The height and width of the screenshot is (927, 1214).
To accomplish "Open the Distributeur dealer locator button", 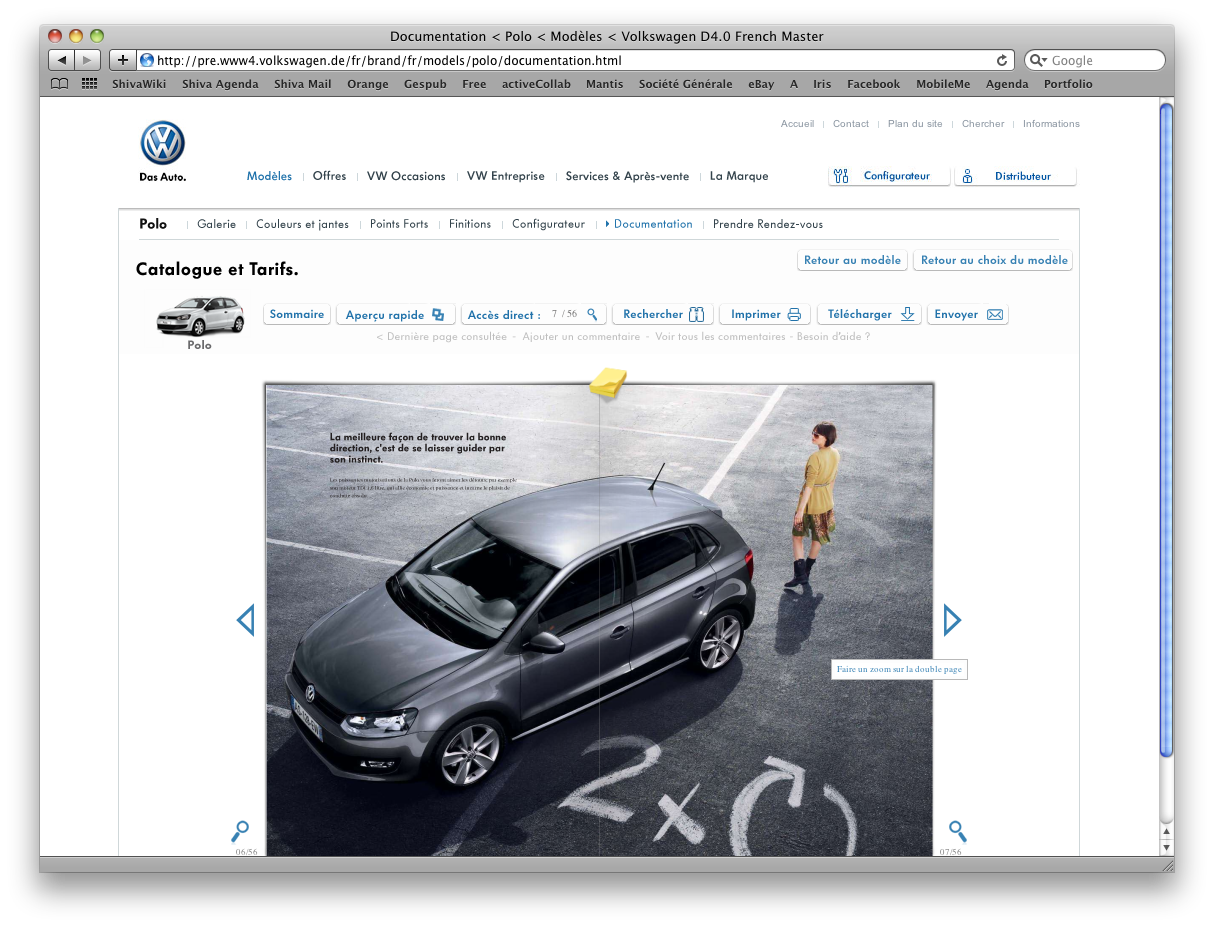I will point(1015,176).
